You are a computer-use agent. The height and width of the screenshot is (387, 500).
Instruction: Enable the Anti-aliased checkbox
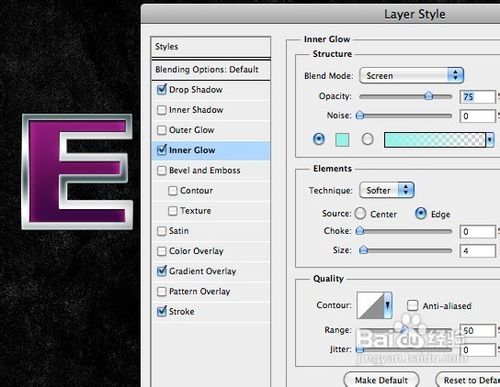pyautogui.click(x=413, y=305)
